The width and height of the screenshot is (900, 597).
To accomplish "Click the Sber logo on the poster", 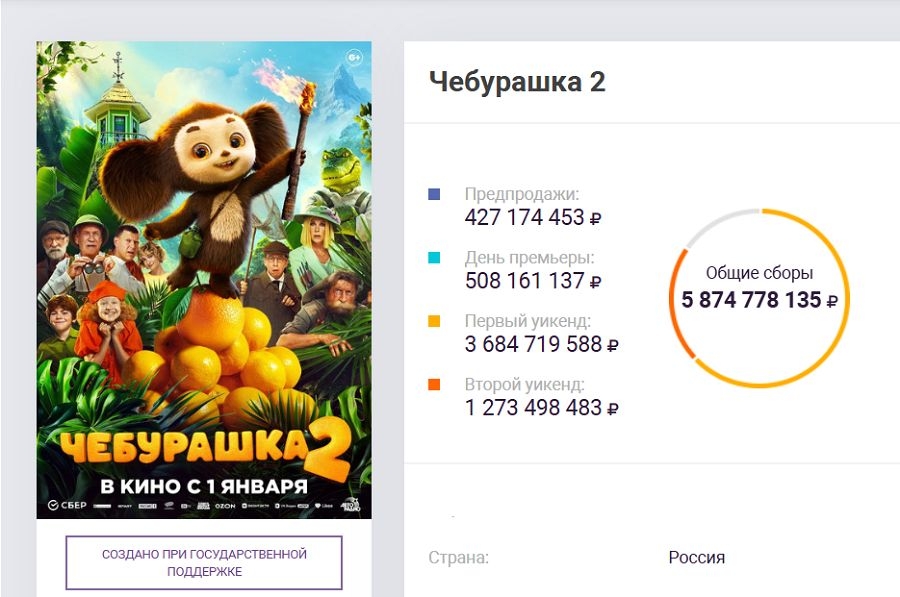I will 66,505.
